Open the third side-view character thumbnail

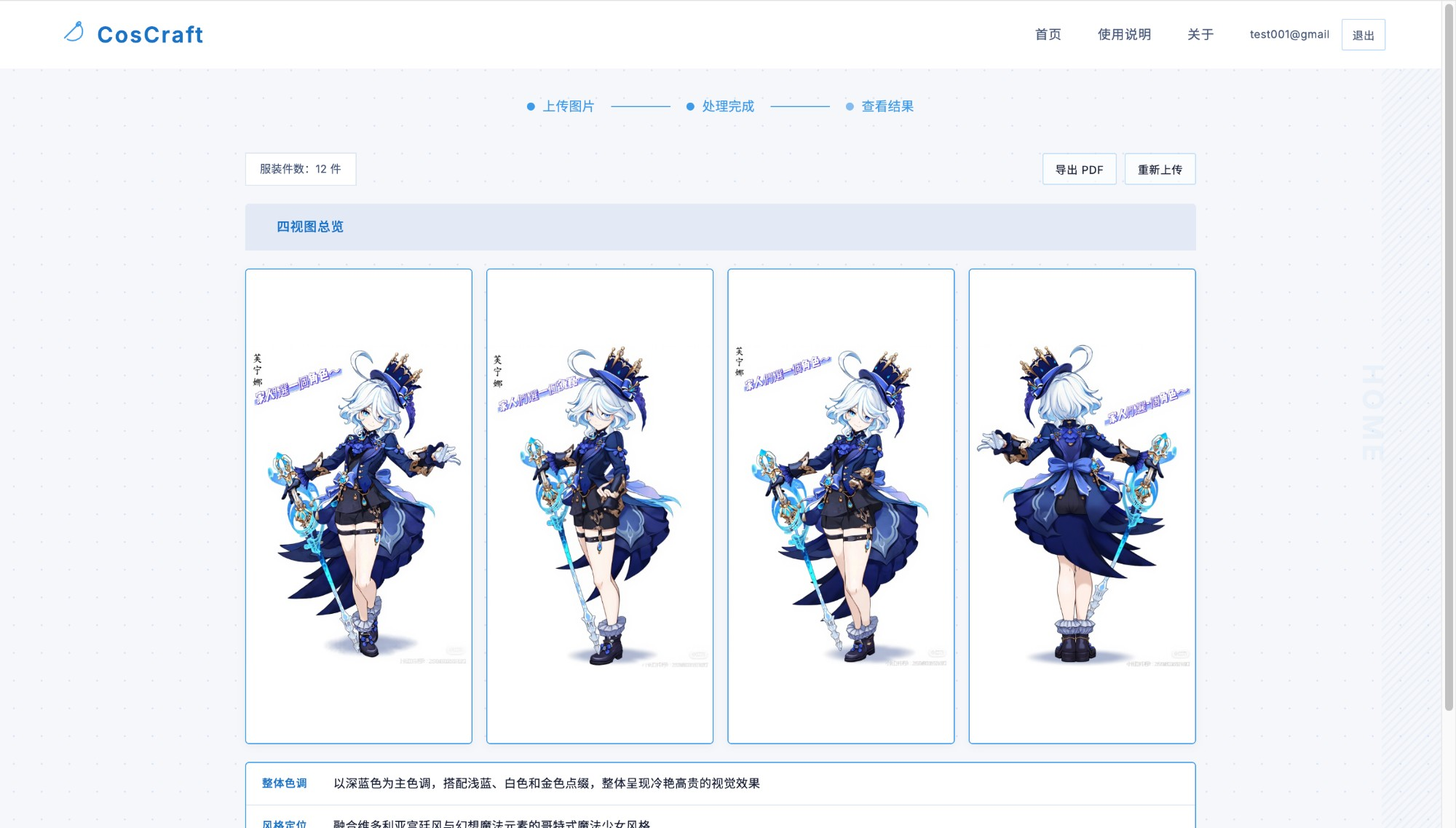click(841, 506)
